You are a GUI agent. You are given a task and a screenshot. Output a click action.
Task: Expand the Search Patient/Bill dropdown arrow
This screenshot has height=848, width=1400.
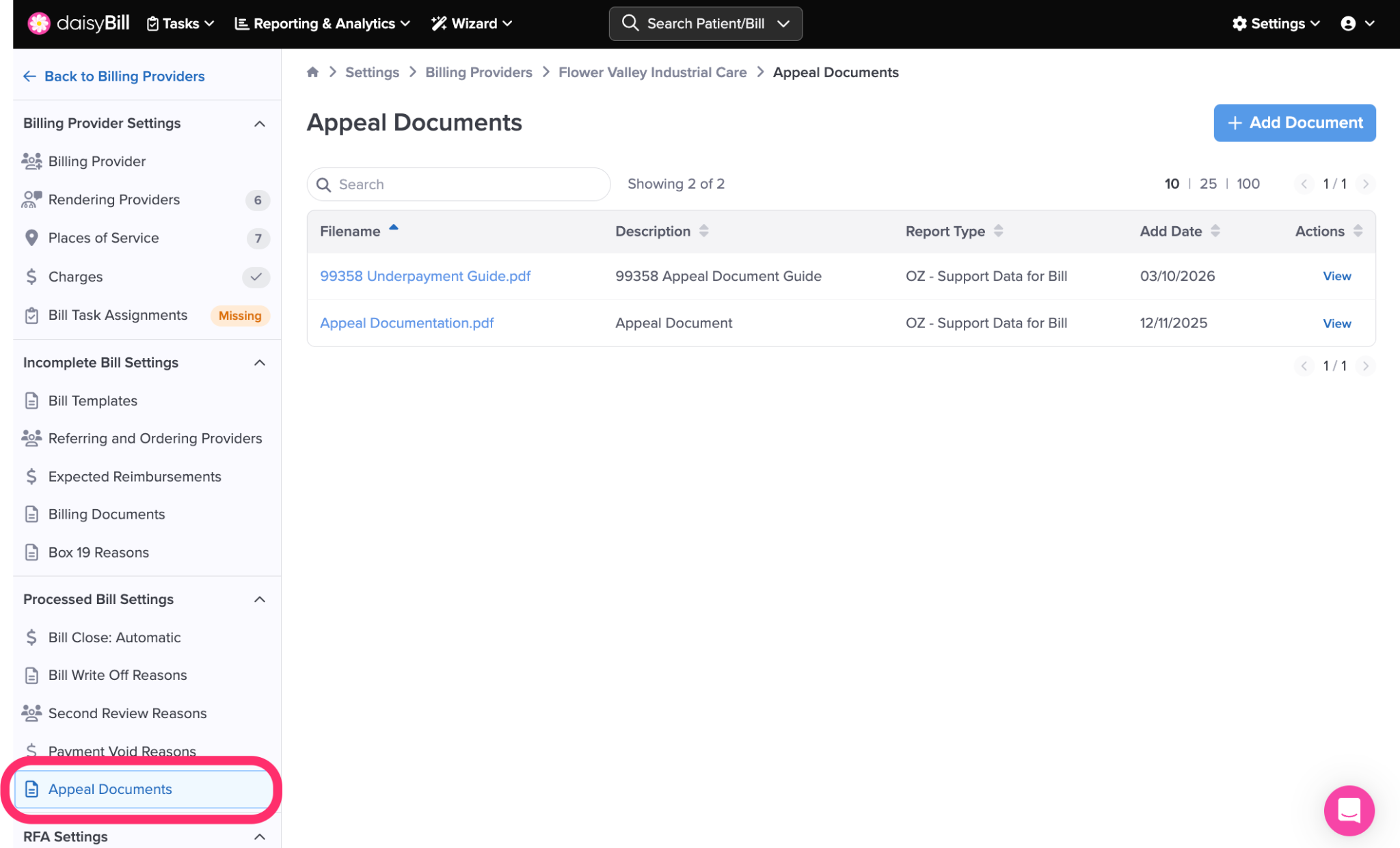[783, 24]
